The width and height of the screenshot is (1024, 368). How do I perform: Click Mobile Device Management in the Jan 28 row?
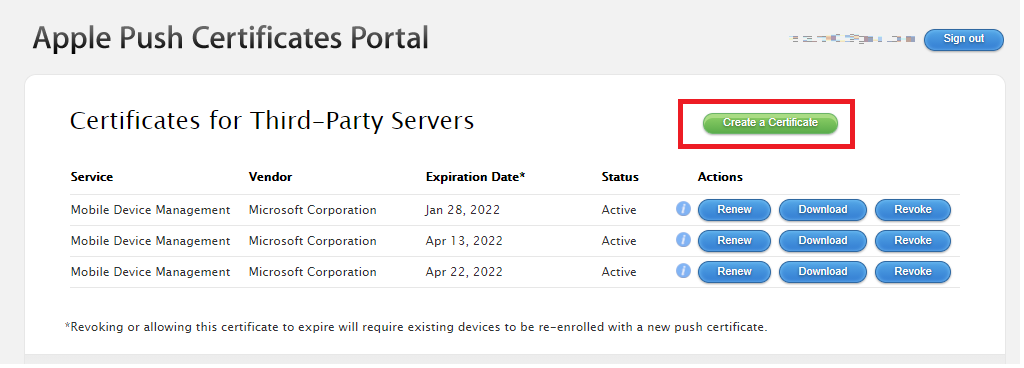150,210
